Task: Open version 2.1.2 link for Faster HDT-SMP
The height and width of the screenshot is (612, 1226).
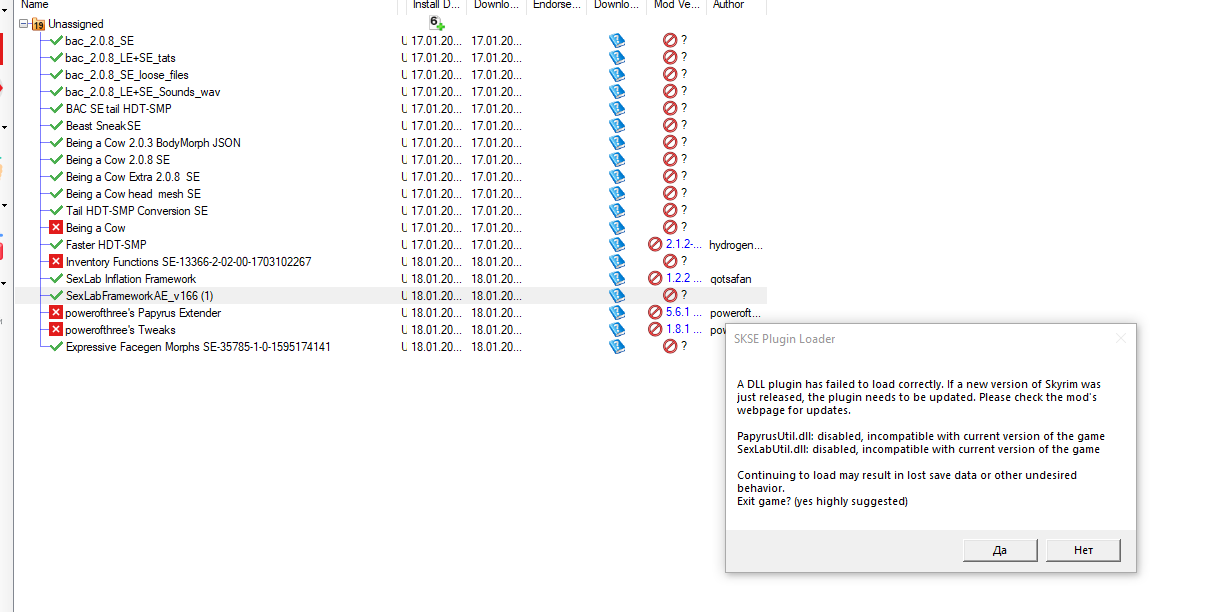Action: point(684,245)
